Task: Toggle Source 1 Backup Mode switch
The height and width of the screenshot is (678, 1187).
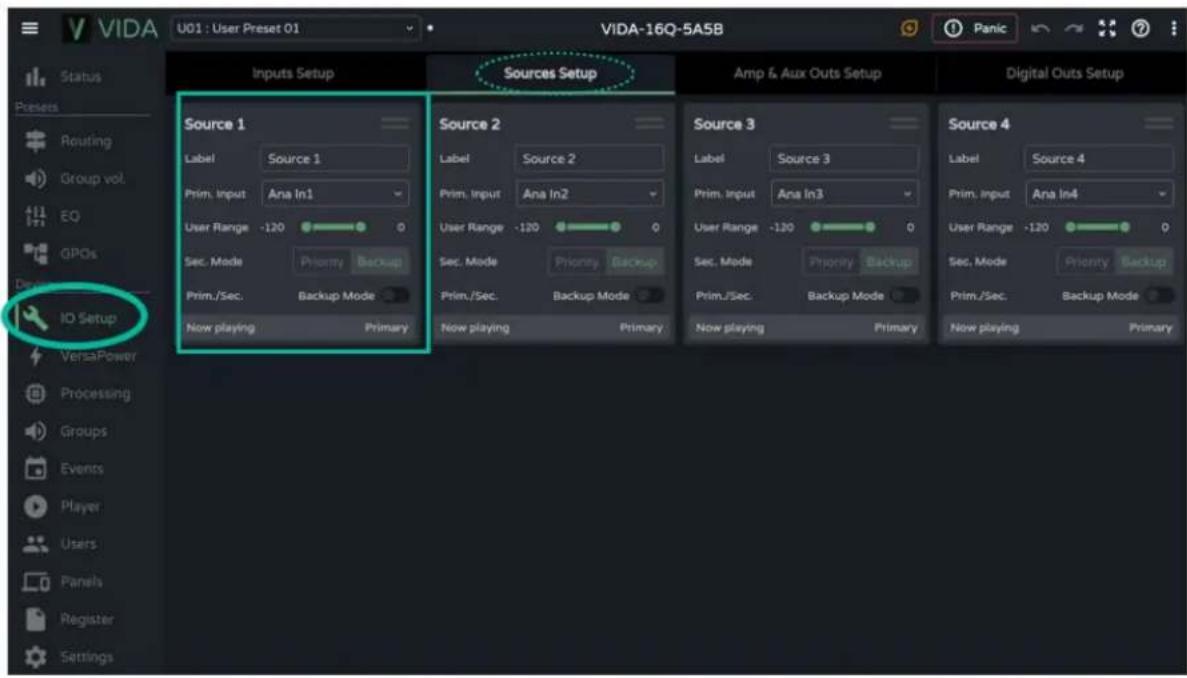Action: click(x=394, y=295)
